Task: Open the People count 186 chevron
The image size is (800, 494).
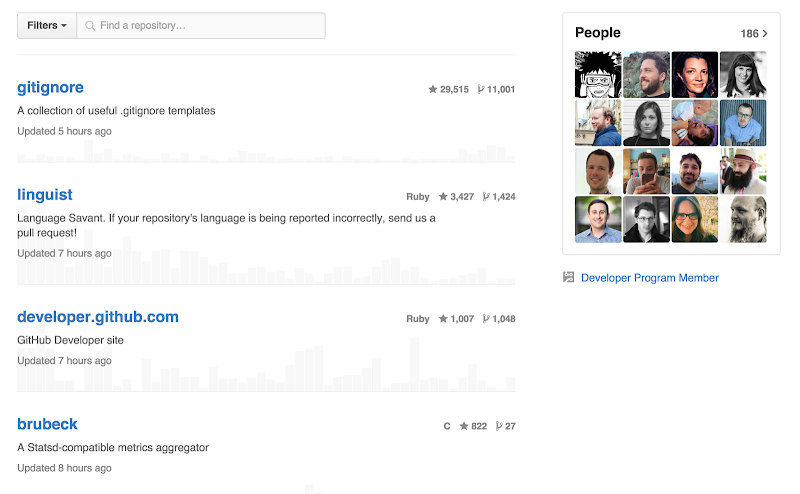Action: (x=754, y=34)
